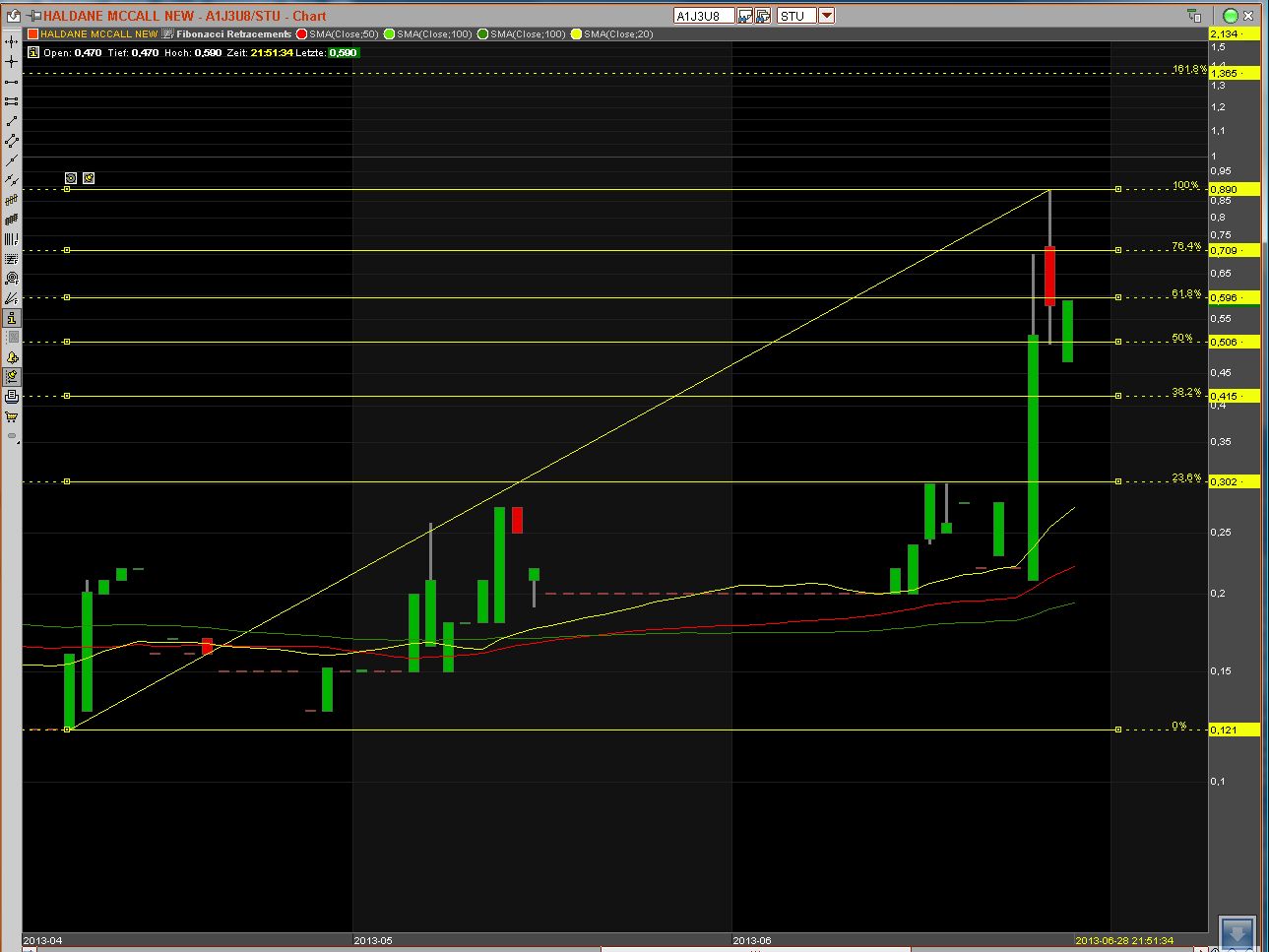Click the orange HALDANE MCCALL NEW legend swatch
Viewport: 1269px width, 952px height.
pos(32,34)
